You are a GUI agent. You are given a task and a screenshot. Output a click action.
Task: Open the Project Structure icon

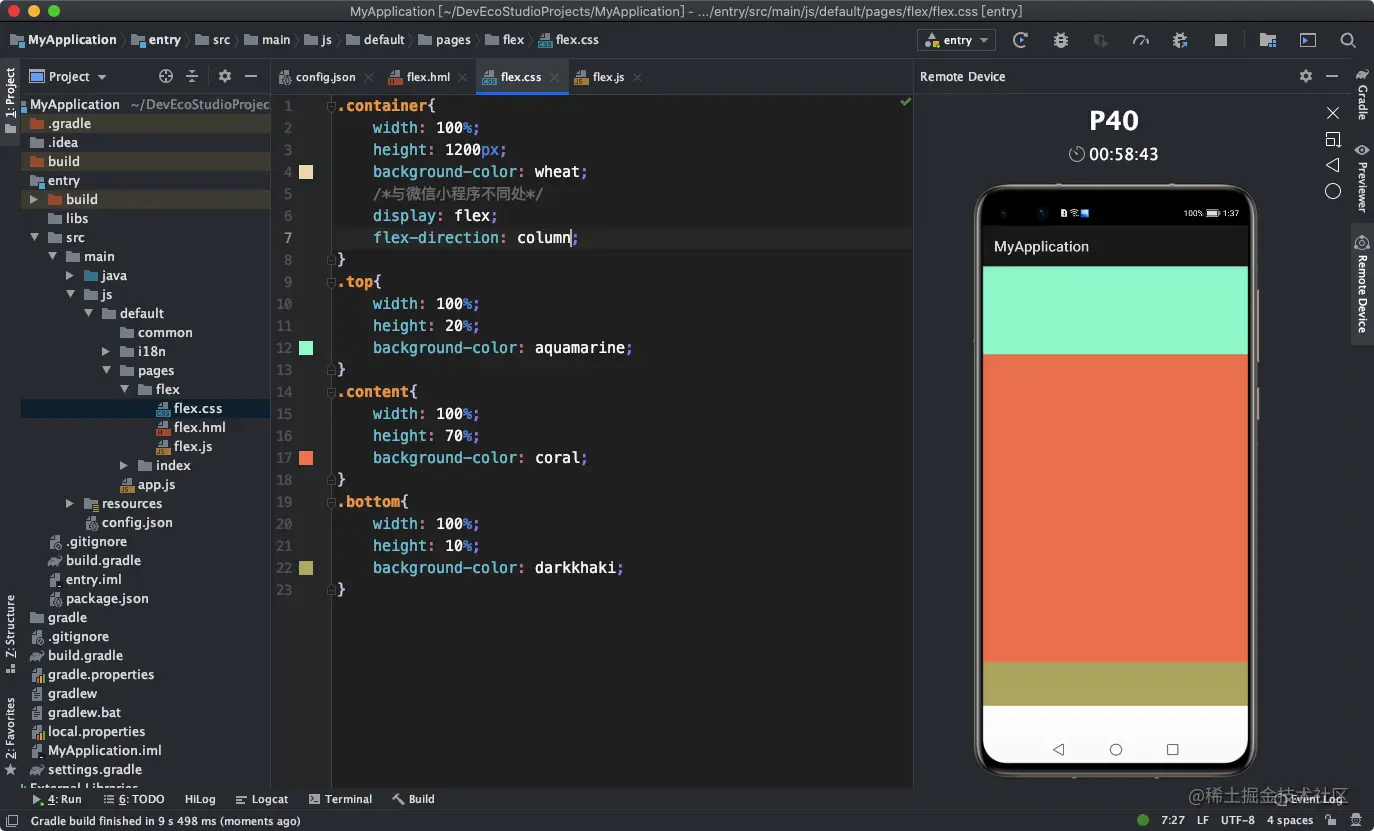[1268, 40]
